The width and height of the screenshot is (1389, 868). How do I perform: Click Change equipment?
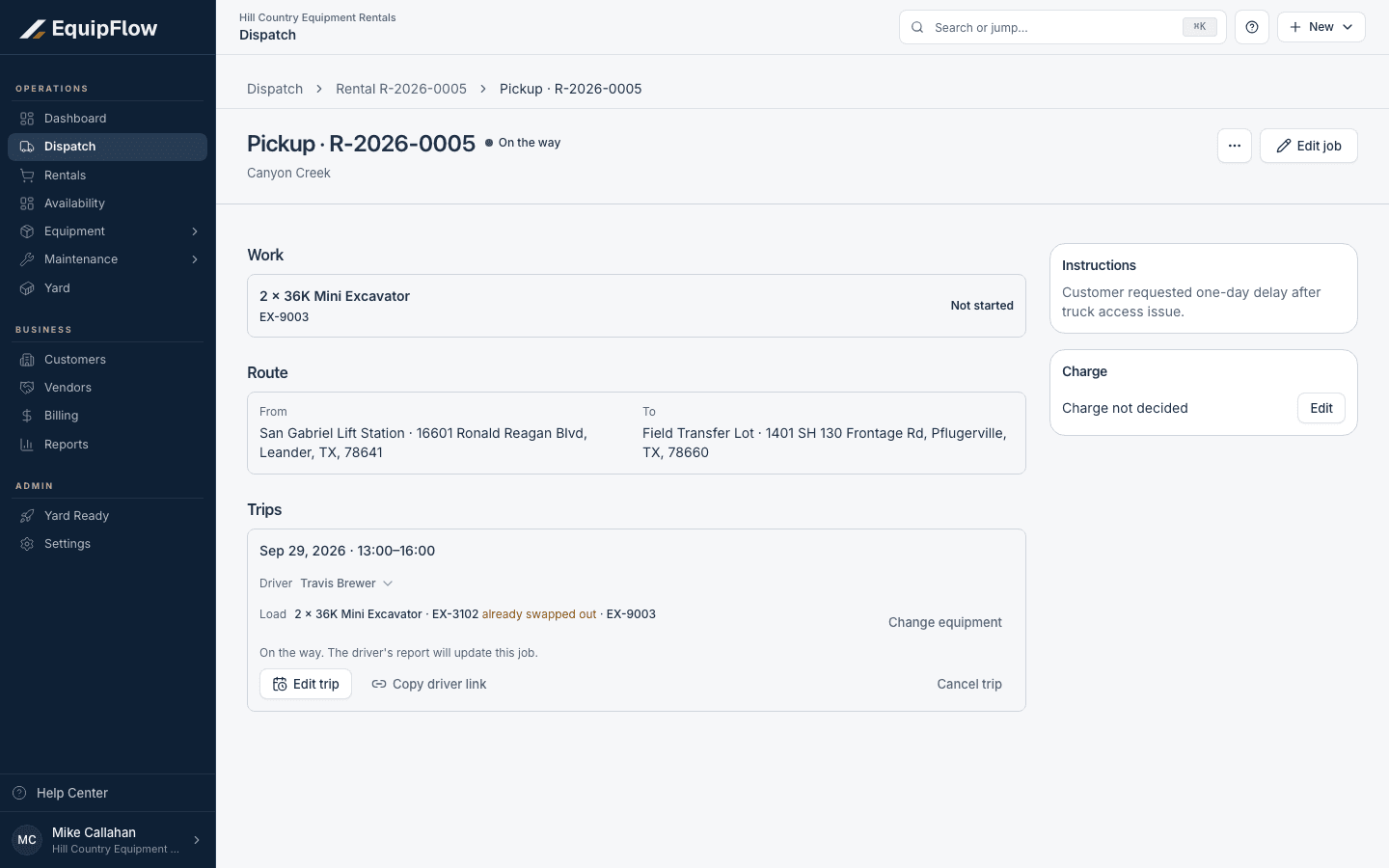click(945, 622)
